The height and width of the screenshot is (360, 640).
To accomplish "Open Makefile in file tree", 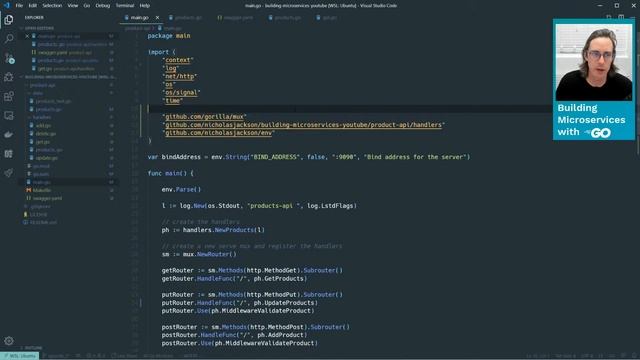I will [x=42, y=190].
